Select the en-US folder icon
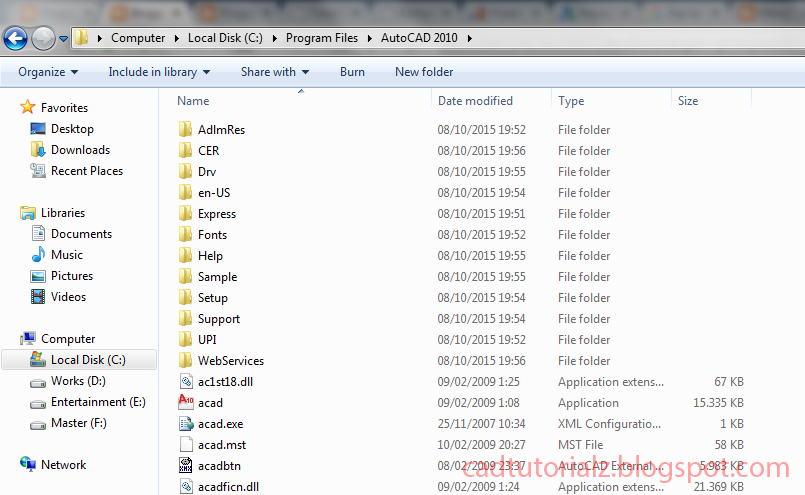This screenshot has width=805, height=495. 185,192
